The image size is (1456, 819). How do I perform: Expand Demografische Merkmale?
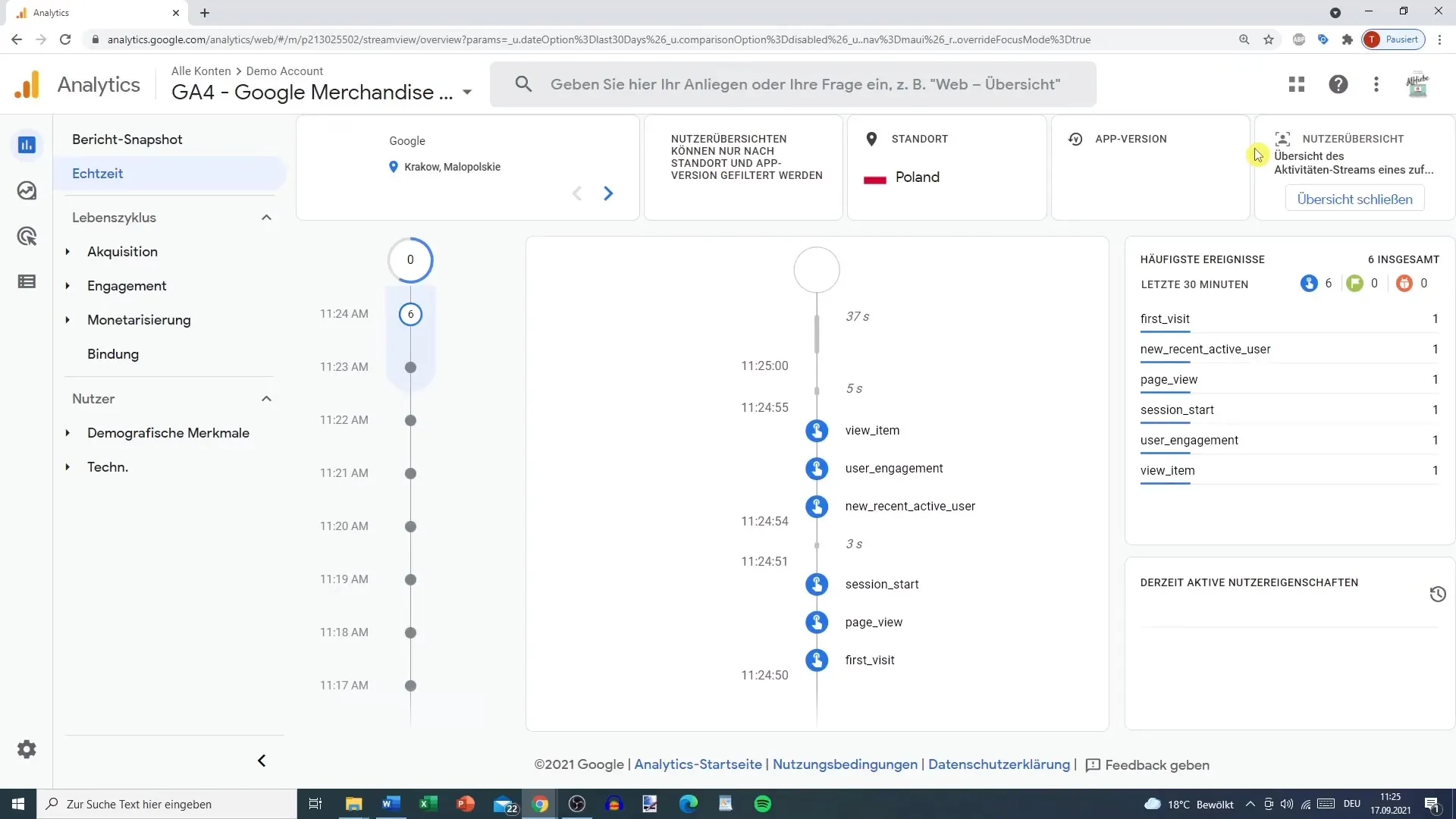click(x=67, y=433)
